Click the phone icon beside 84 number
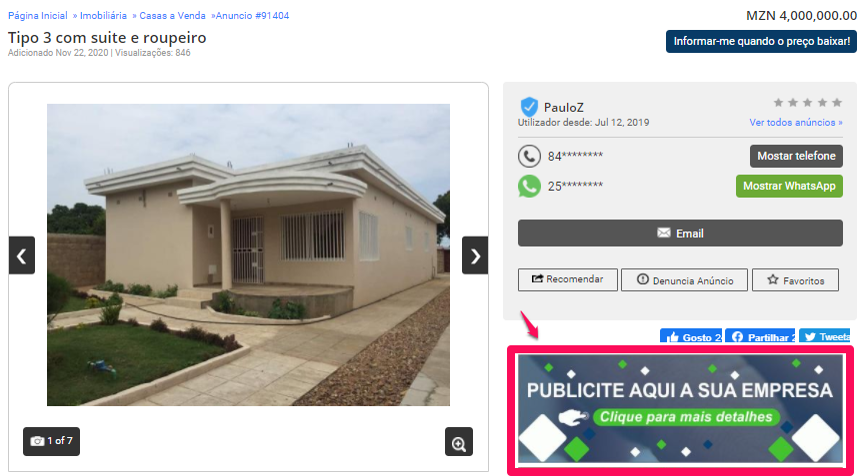Viewport: 864px width, 476px height. (x=529, y=156)
